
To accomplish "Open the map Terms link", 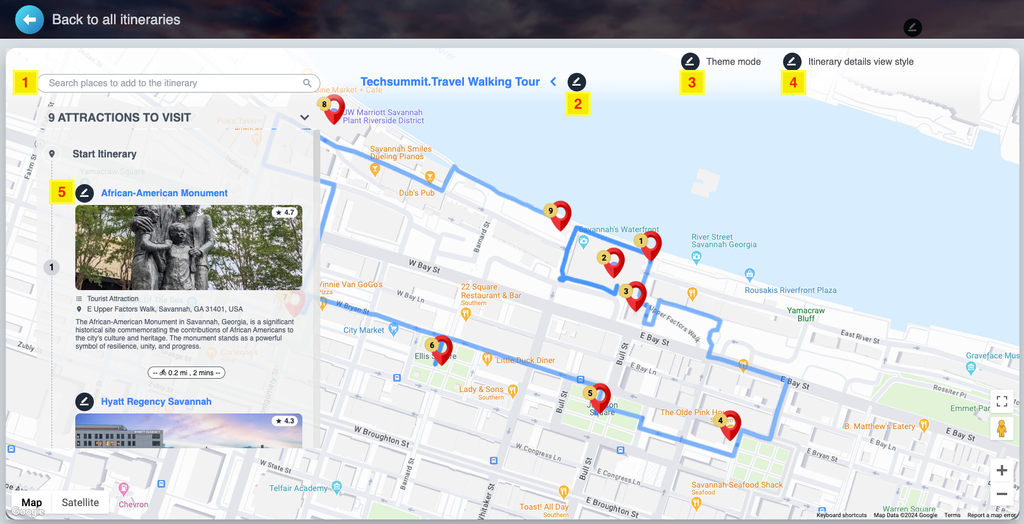I will 952,516.
